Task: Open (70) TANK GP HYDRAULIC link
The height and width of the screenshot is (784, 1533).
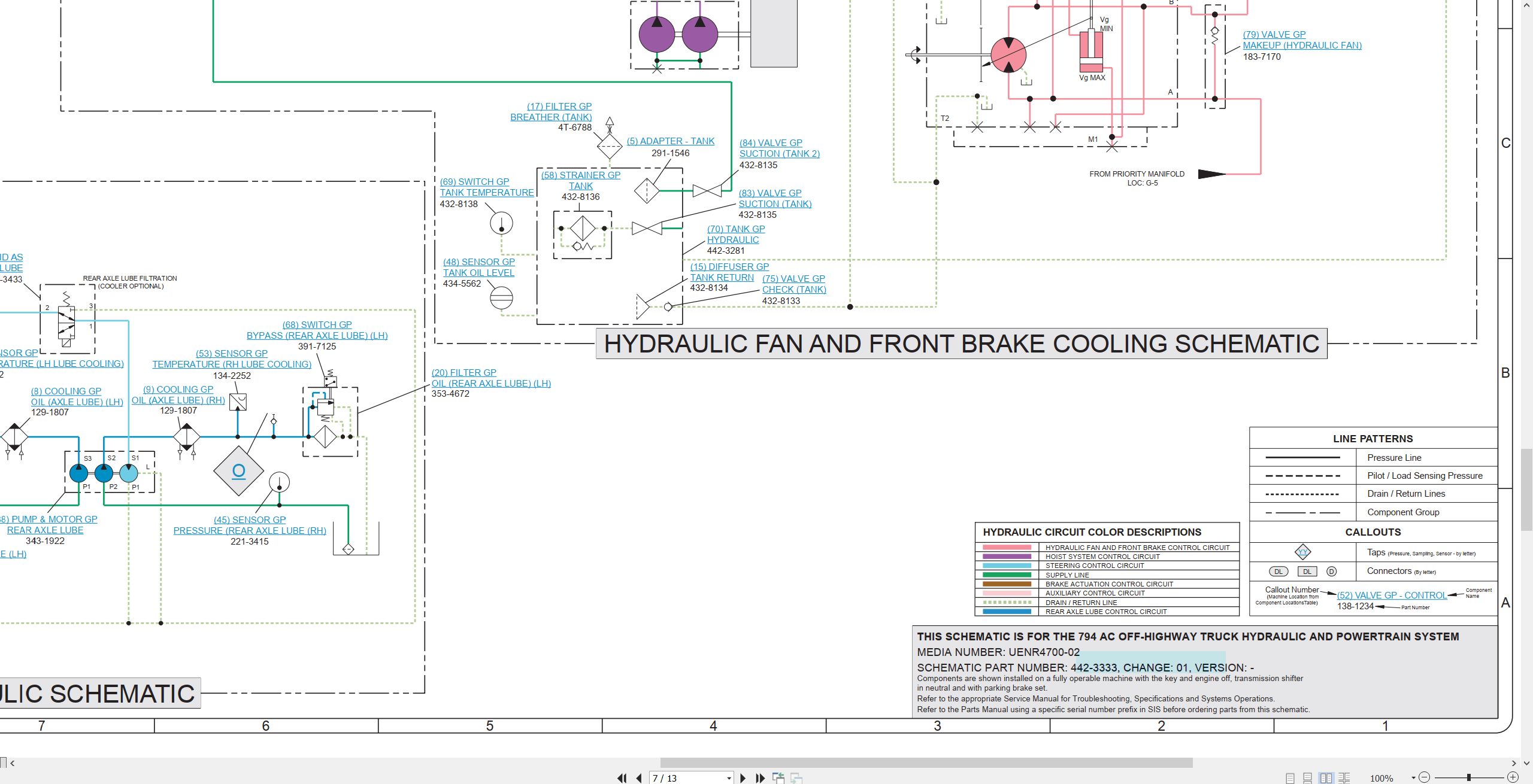Action: [x=736, y=234]
